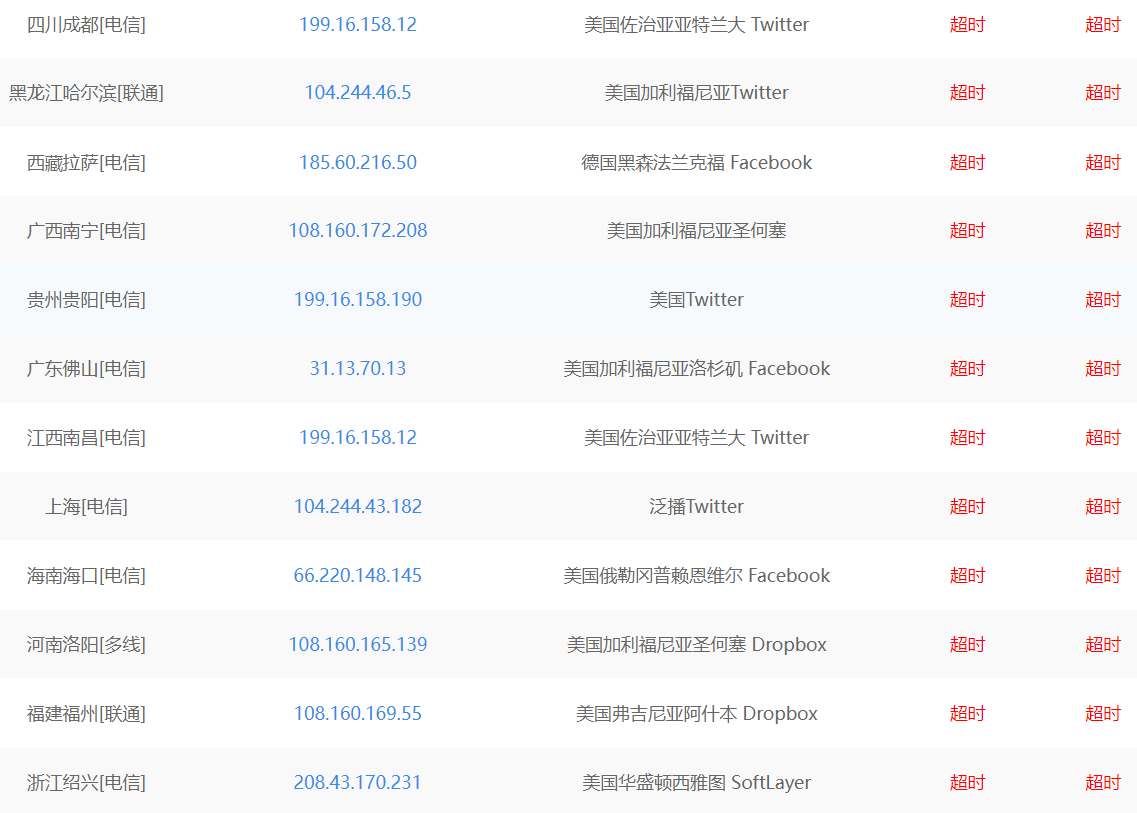Select the 黑龙江哈尔滨[联通] node cell
The width and height of the screenshot is (1137, 813).
[x=86, y=93]
